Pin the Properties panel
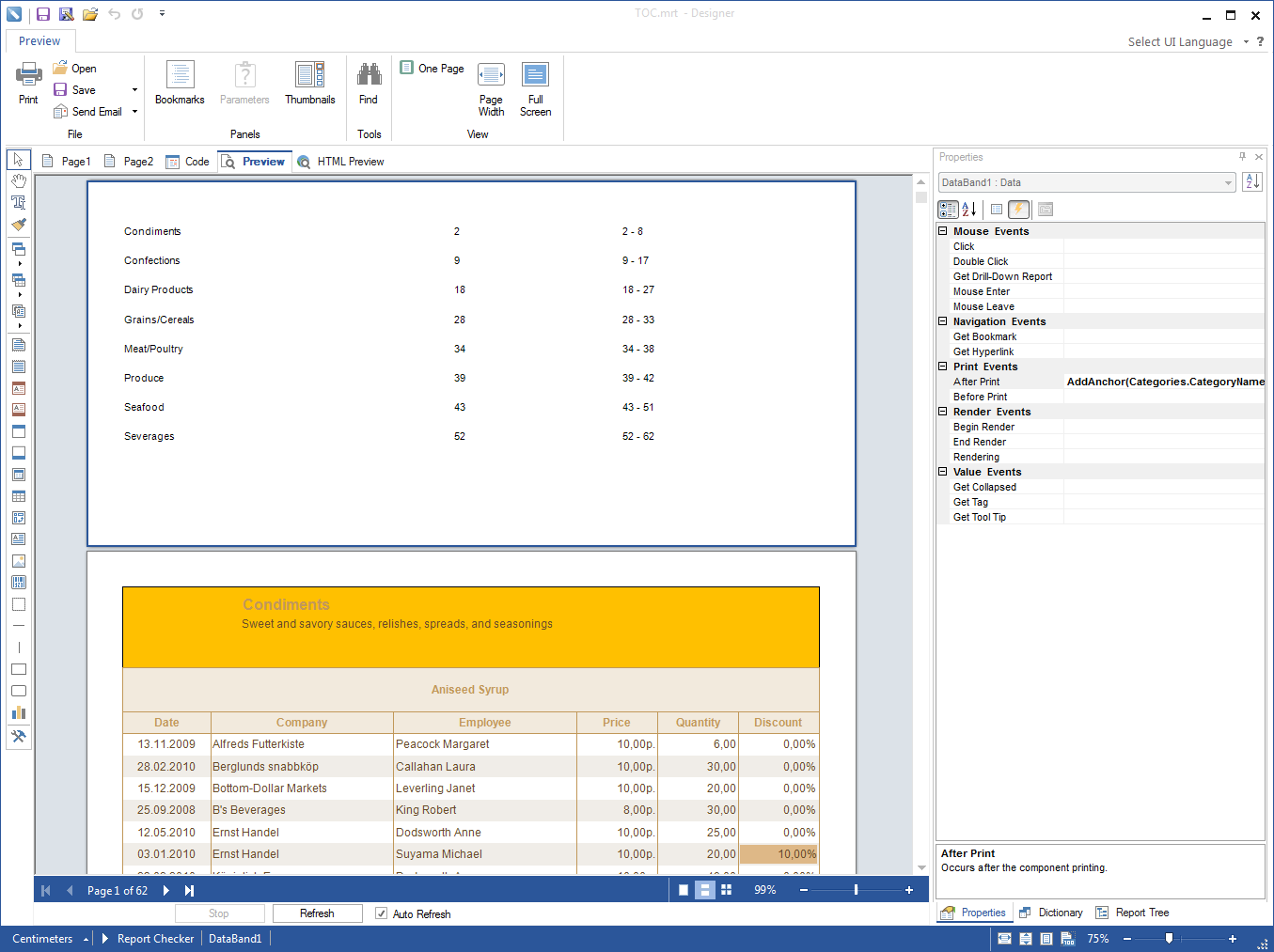Image resolution: width=1274 pixels, height=952 pixels. (1242, 157)
